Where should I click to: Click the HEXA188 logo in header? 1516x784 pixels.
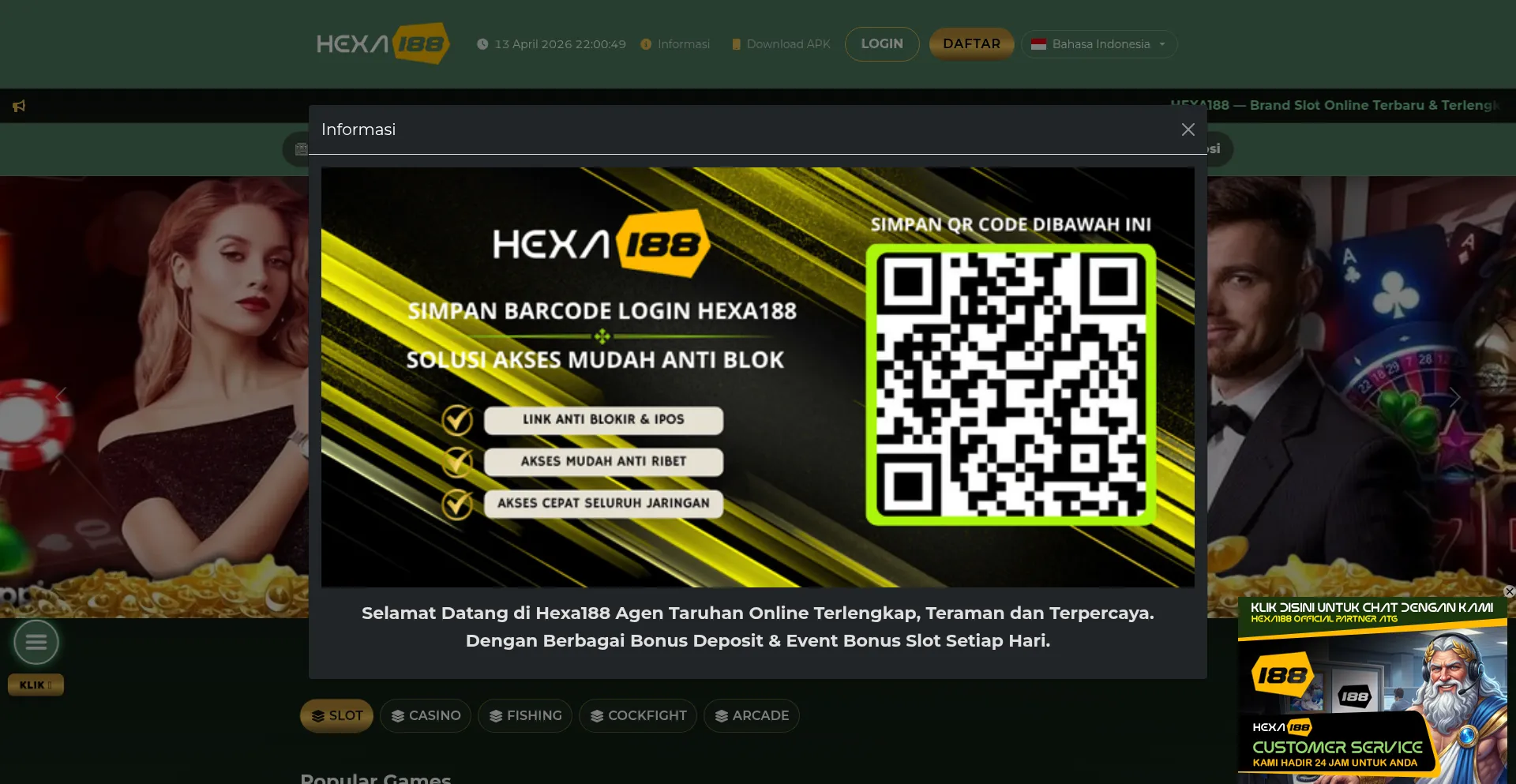tap(383, 43)
